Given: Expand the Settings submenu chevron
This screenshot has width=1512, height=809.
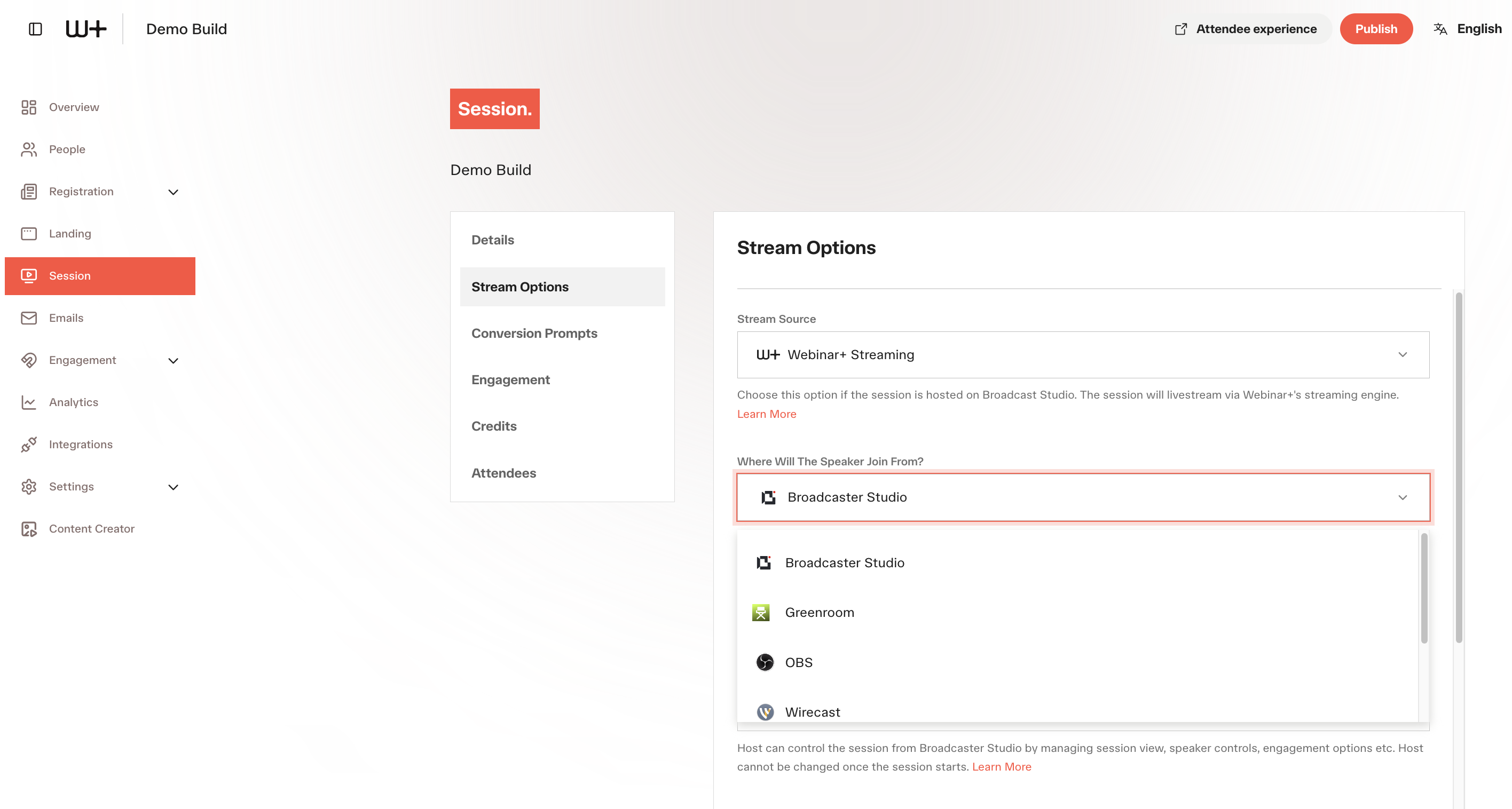Looking at the screenshot, I should tap(173, 488).
